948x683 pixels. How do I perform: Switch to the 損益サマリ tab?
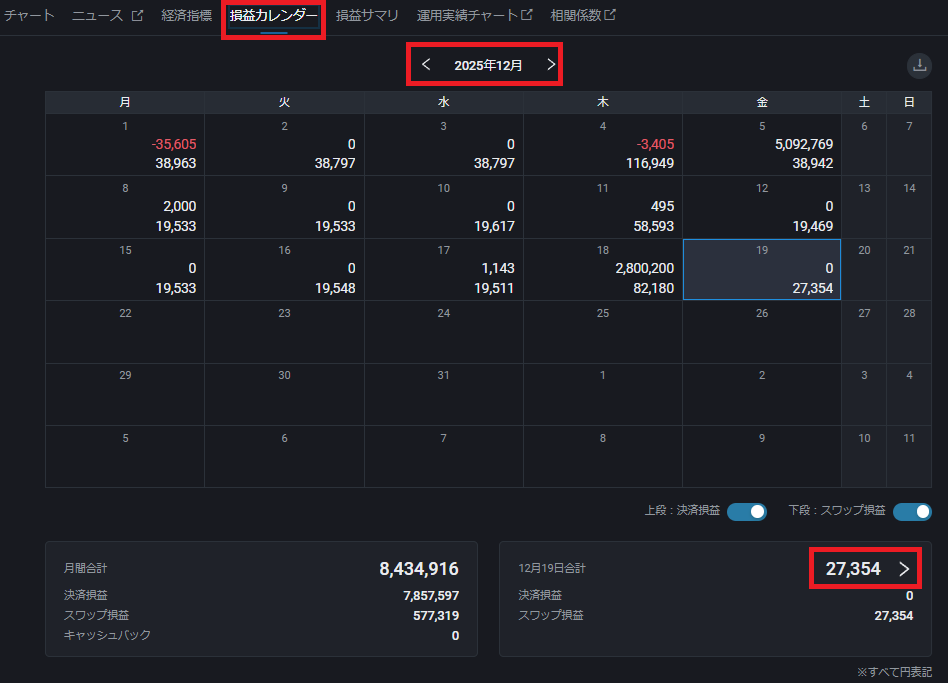click(367, 16)
